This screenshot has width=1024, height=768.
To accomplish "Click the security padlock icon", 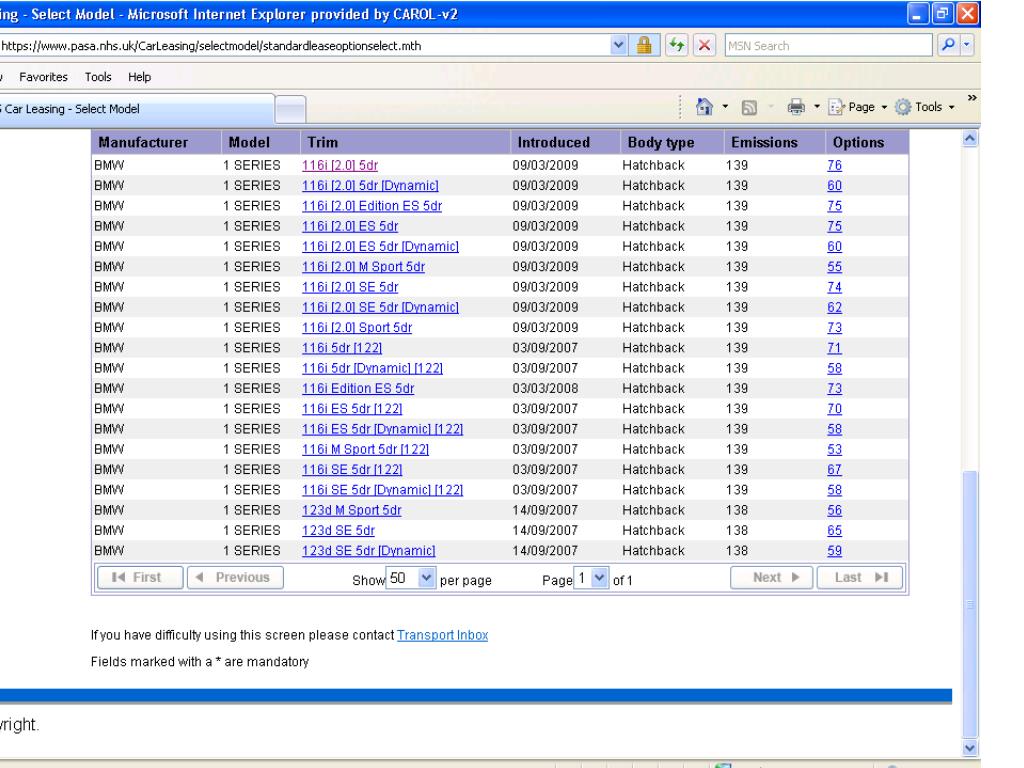I will coord(644,45).
